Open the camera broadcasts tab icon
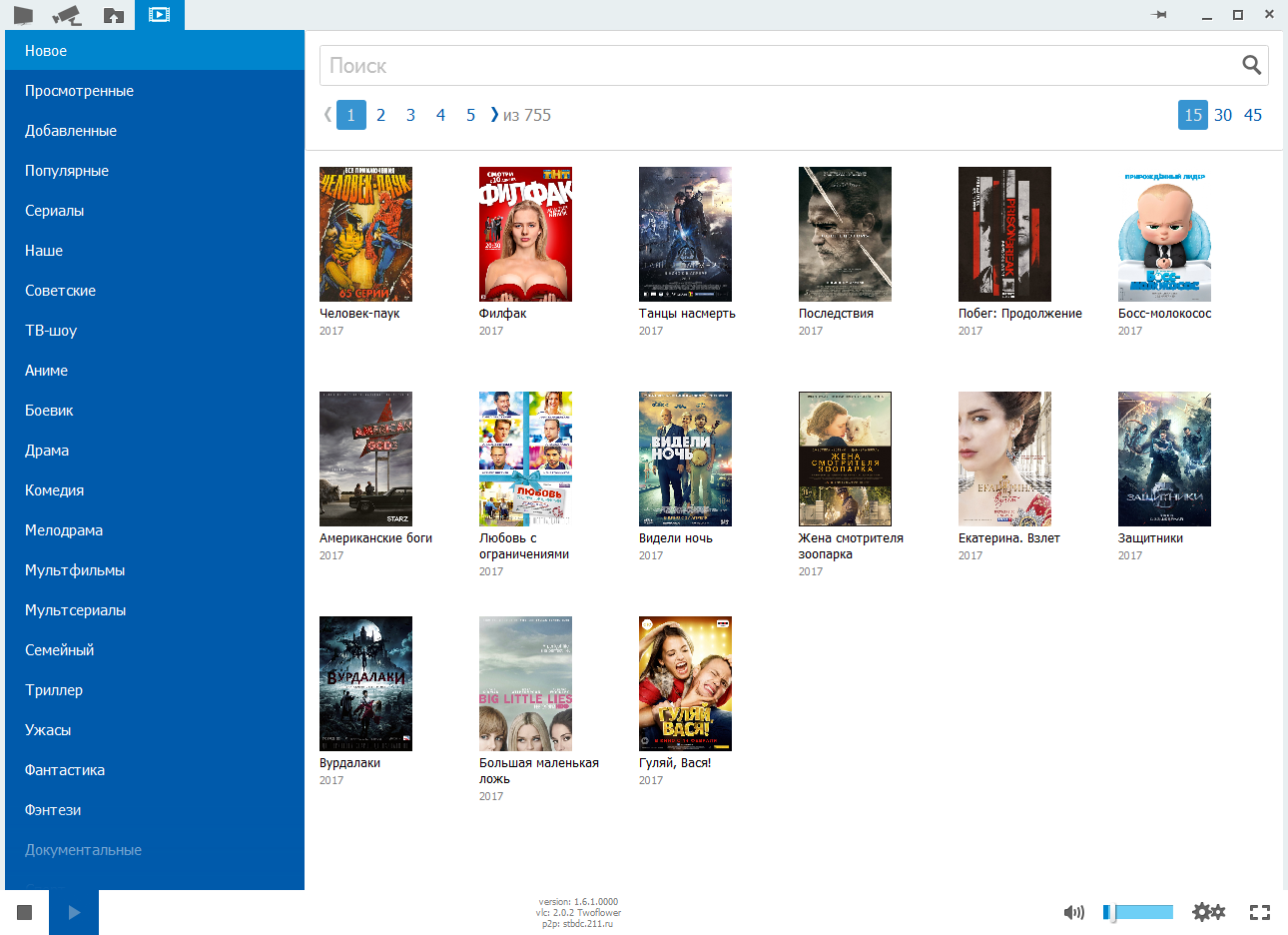 pos(68,15)
